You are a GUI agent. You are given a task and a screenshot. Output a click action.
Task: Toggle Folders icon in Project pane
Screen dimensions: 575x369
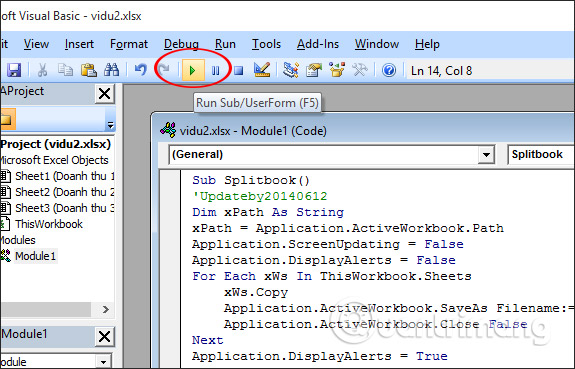pyautogui.click(x=7, y=119)
